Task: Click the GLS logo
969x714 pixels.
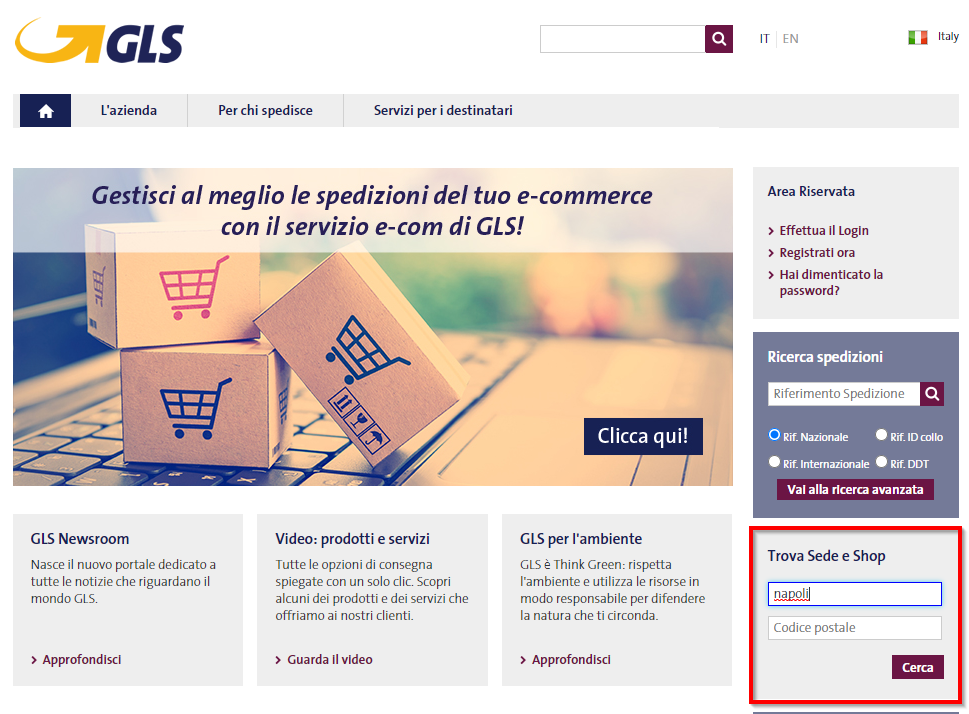Action: pyautogui.click(x=99, y=41)
